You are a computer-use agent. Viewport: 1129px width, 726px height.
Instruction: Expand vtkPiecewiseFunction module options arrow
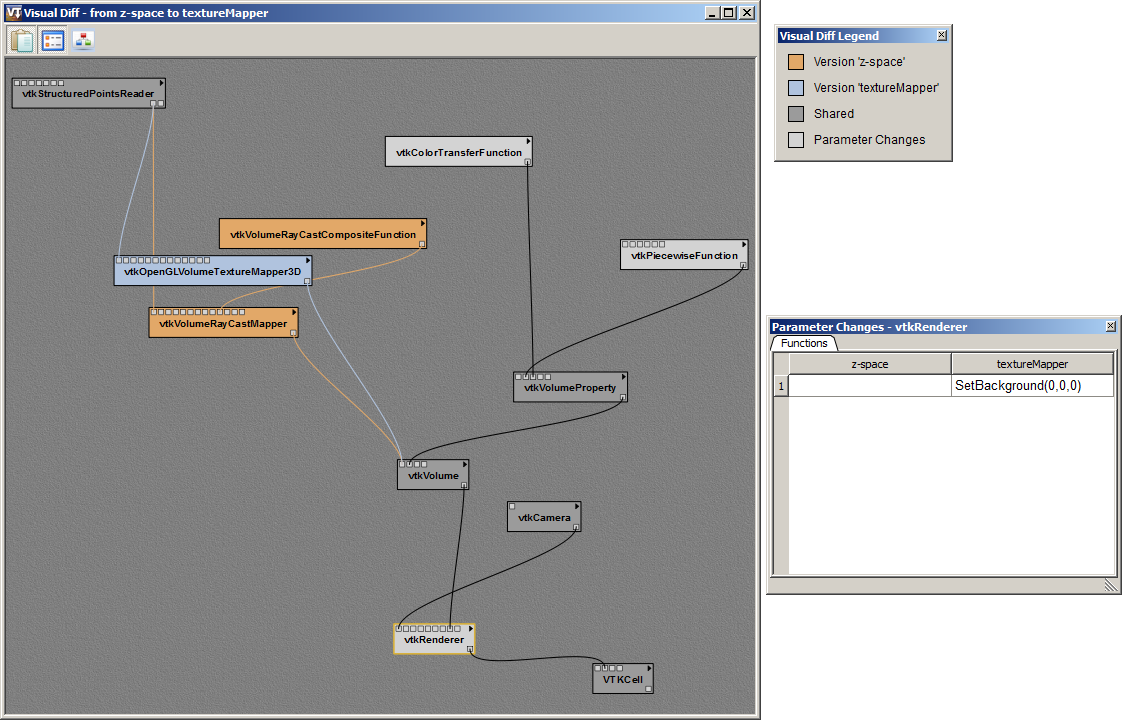pyautogui.click(x=743, y=244)
